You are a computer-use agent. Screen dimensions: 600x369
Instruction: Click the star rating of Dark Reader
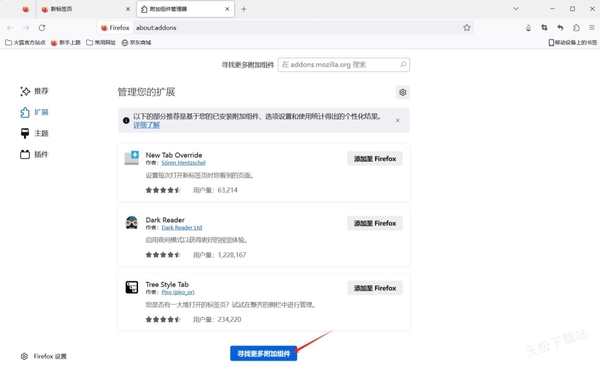coord(163,255)
